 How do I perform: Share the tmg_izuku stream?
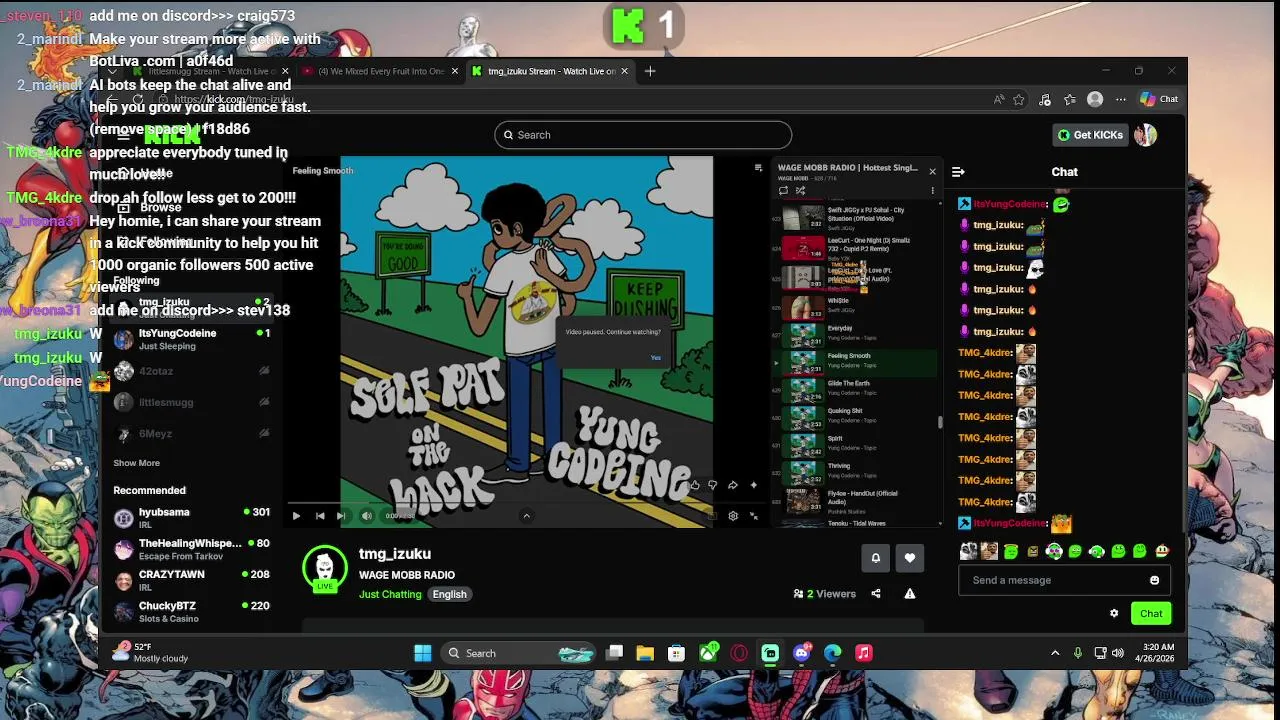point(876,594)
